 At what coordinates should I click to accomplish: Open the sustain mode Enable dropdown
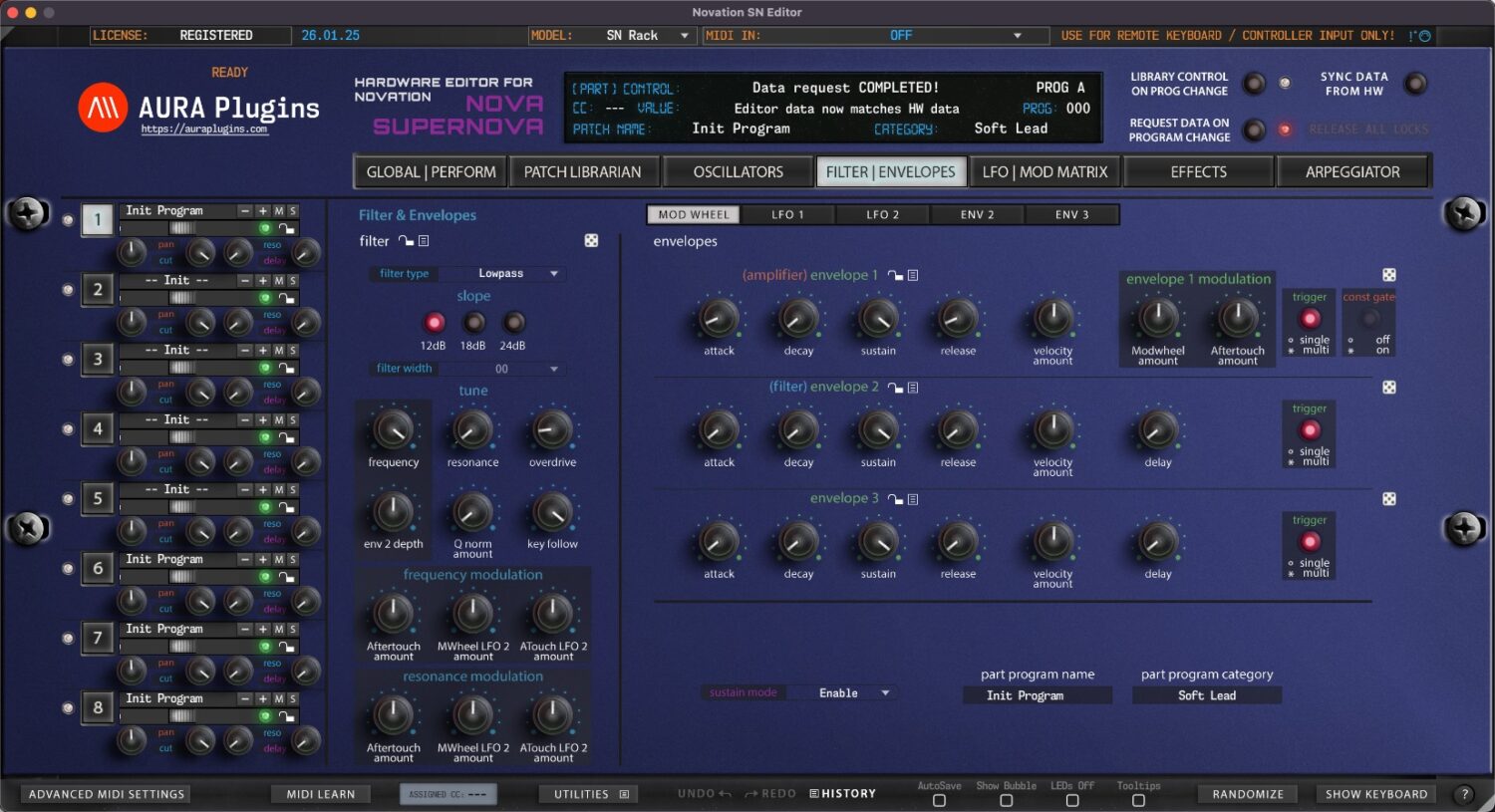pos(845,691)
